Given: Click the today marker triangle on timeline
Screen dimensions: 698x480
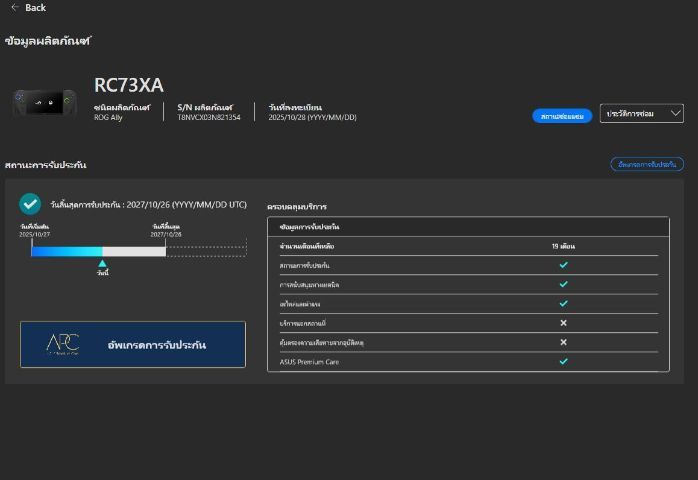Looking at the screenshot, I should (x=102, y=264).
